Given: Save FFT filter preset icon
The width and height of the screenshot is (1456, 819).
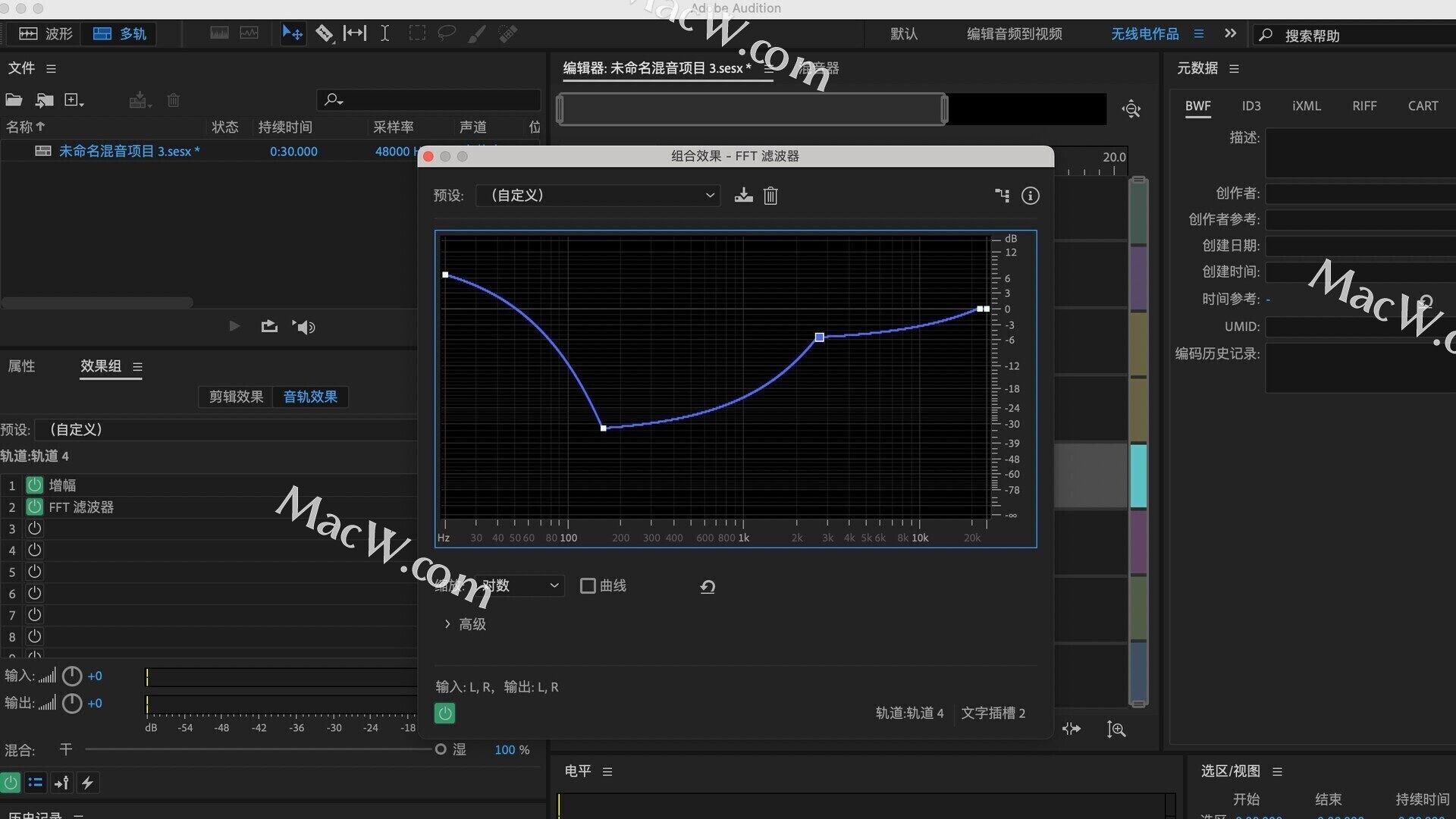Looking at the screenshot, I should [743, 196].
